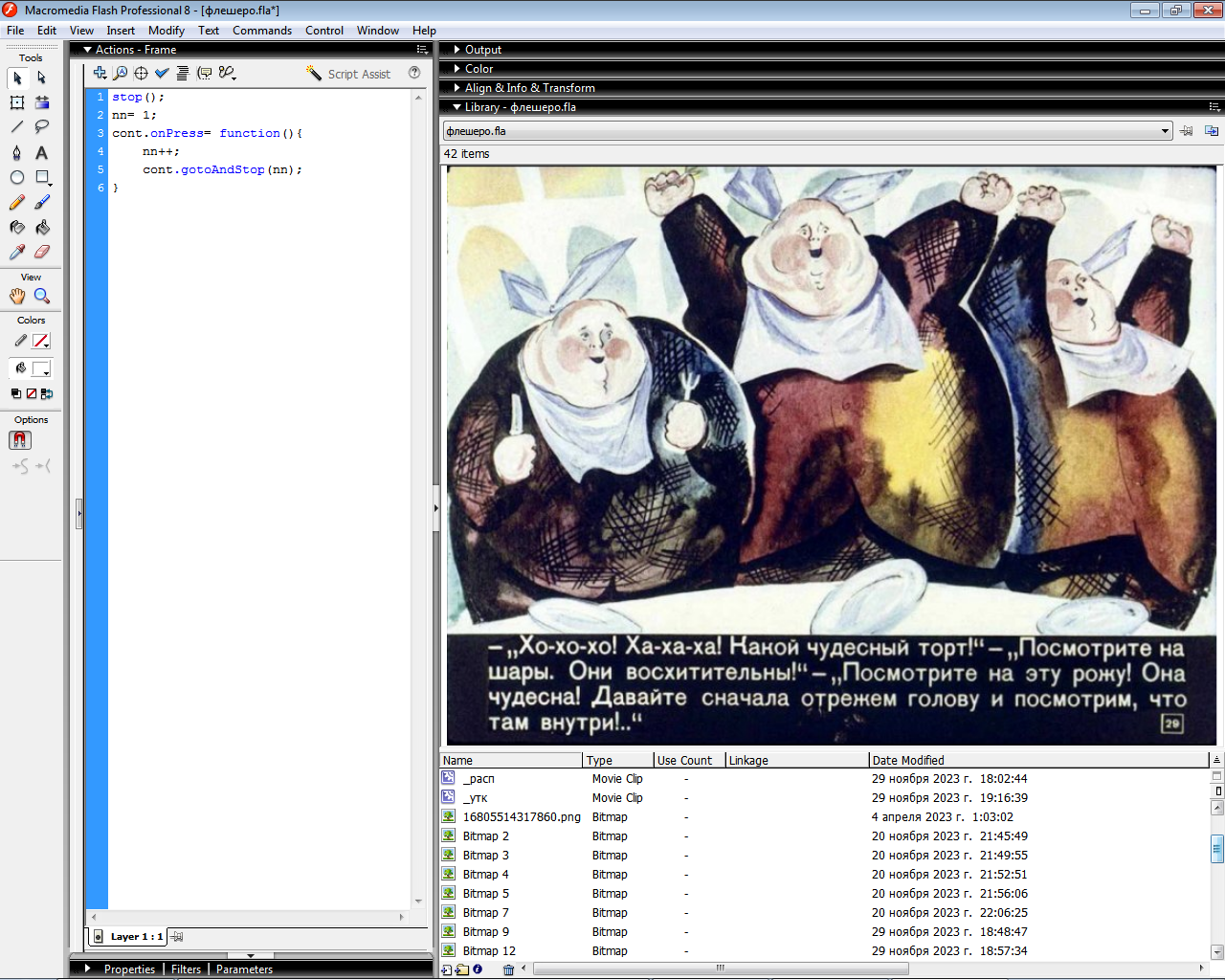Open Debug options icon in Actions toolbar
Screen dimensions: 1225x980
pos(227,73)
